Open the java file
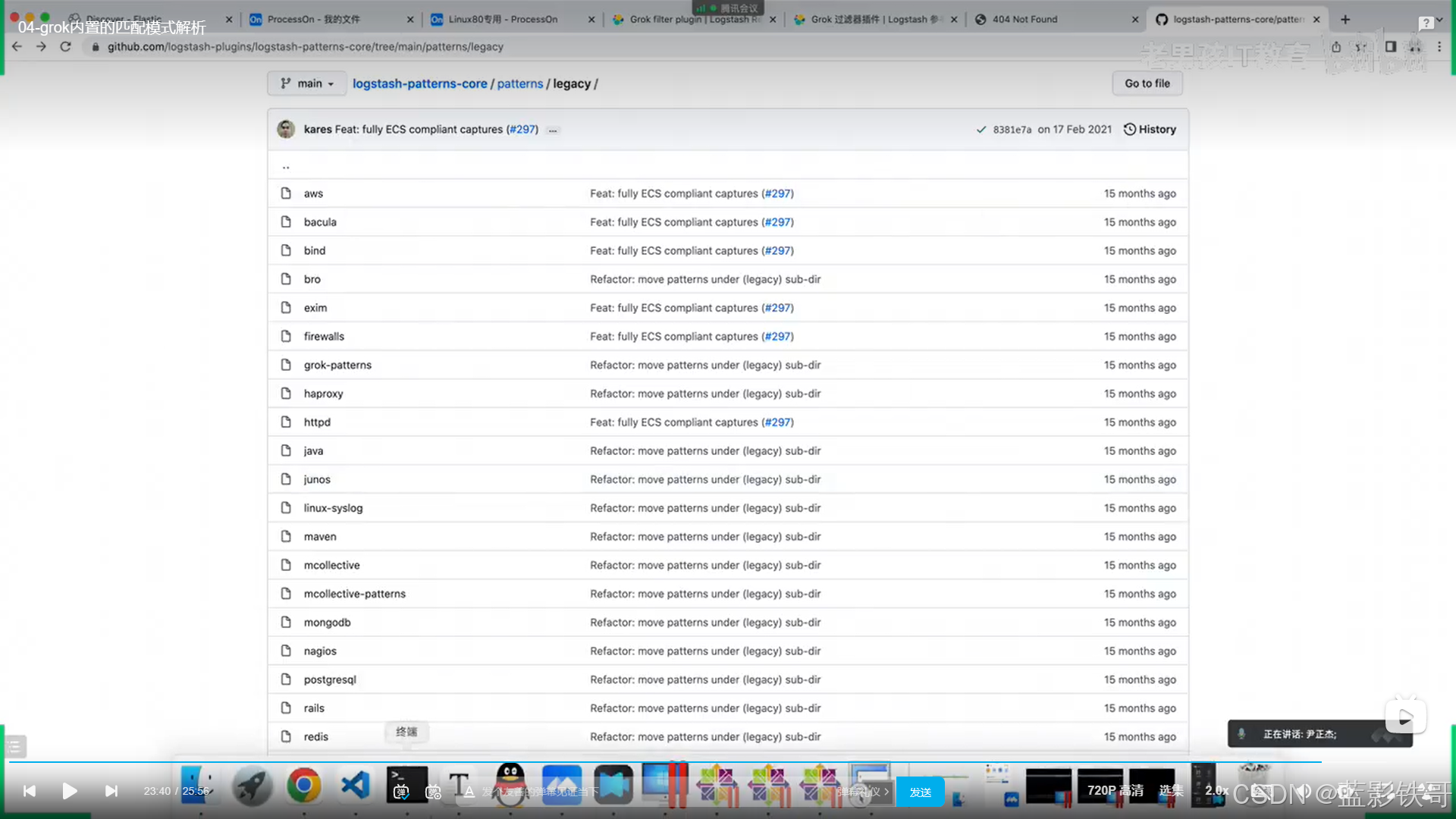This screenshot has width=1456, height=819. [x=313, y=450]
